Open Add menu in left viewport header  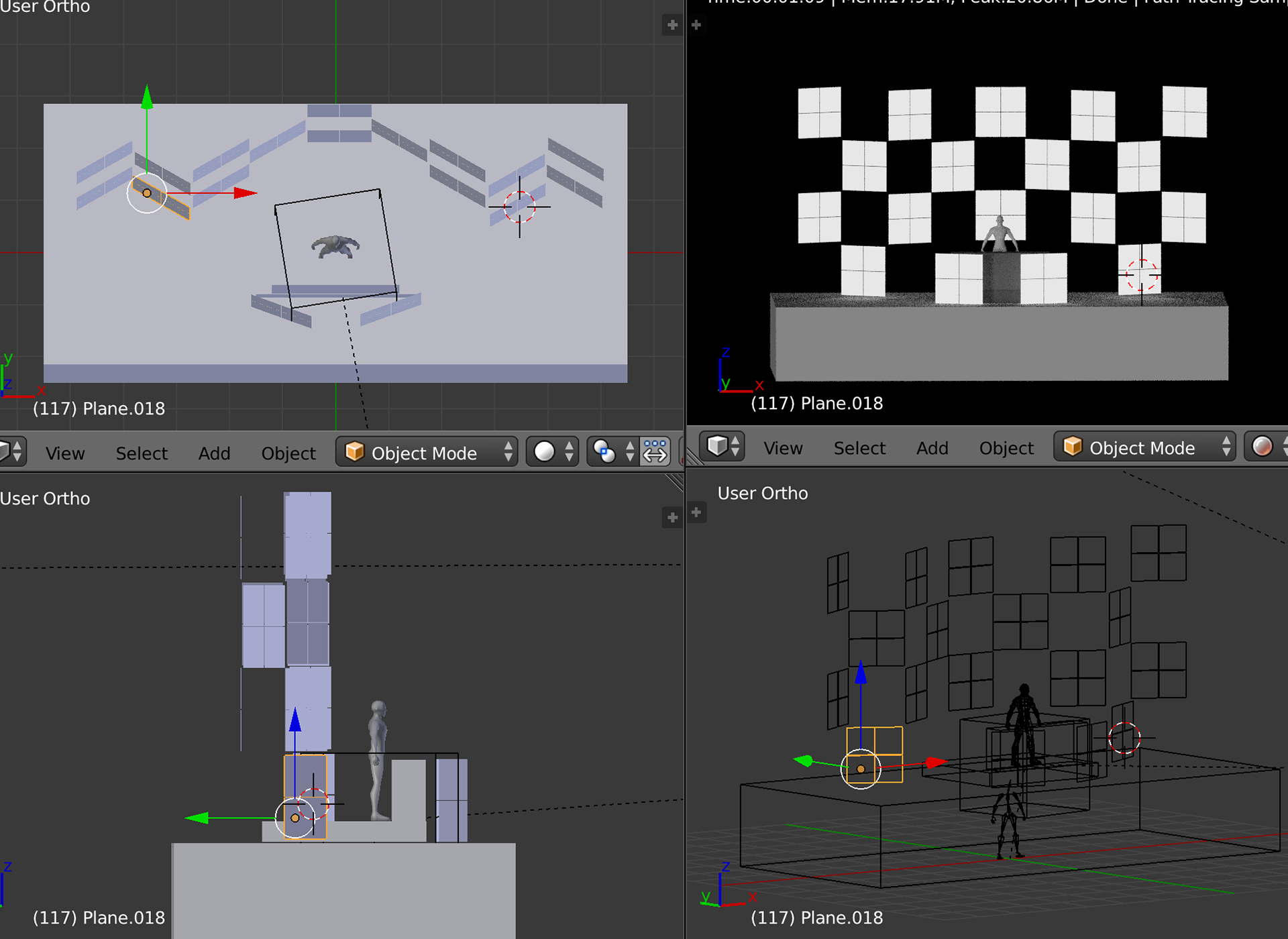[214, 453]
